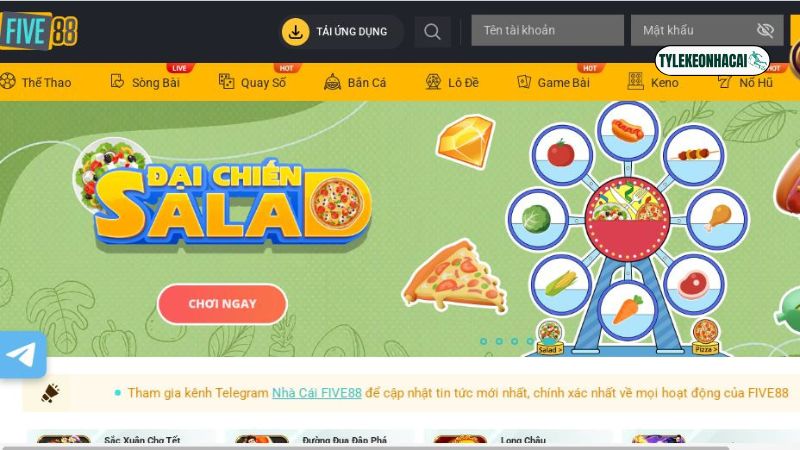800x450 pixels.
Task: Open the Thể Thao menu
Action: click(x=36, y=82)
